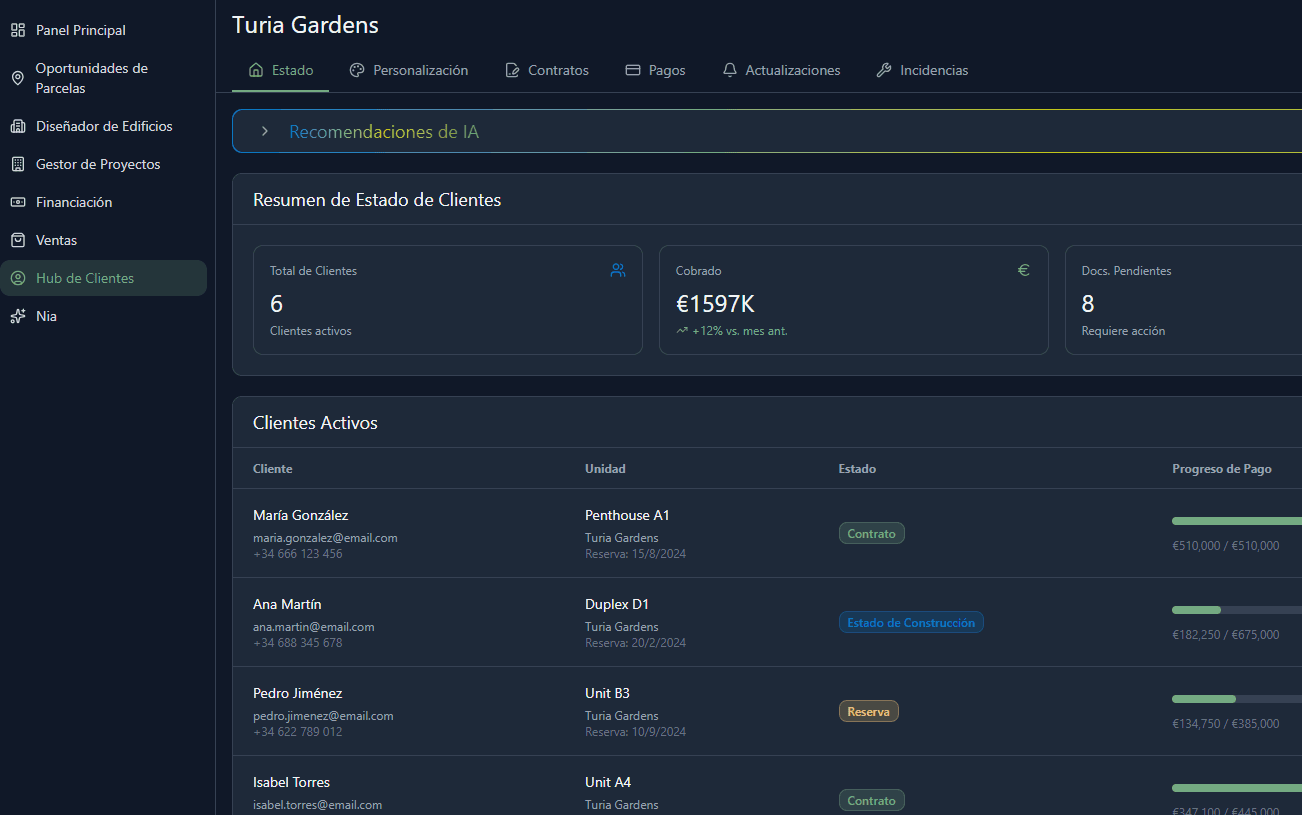Click the document-edit icon on Contratos tab
Viewport: 1302px width, 815px height.
(x=512, y=70)
